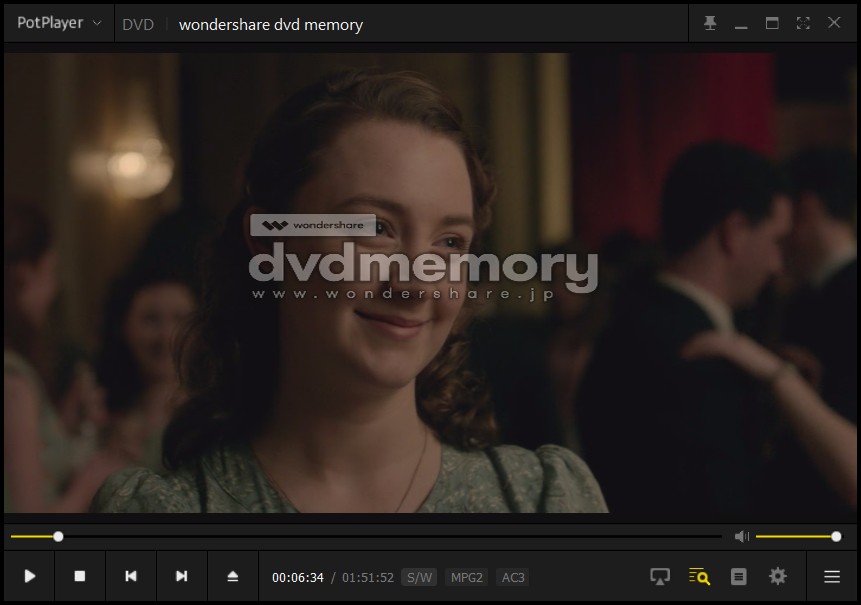Click the MPG2 video codec badge
The width and height of the screenshot is (861, 605).
click(466, 577)
